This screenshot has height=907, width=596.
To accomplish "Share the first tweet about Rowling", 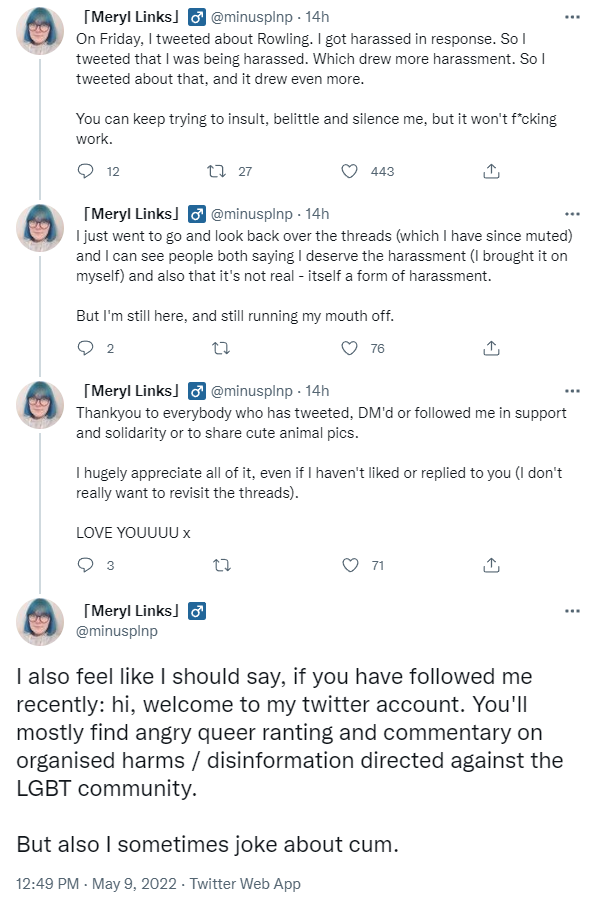I will (491, 171).
